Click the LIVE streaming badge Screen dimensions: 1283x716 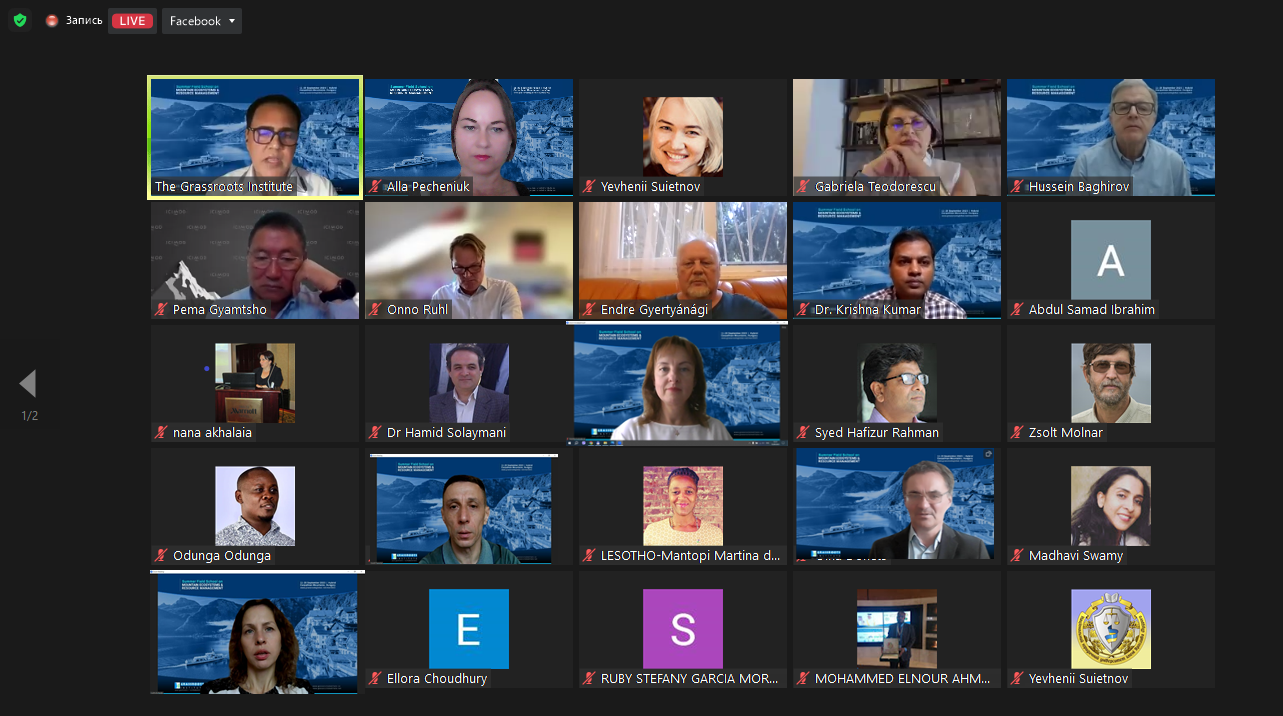131,21
